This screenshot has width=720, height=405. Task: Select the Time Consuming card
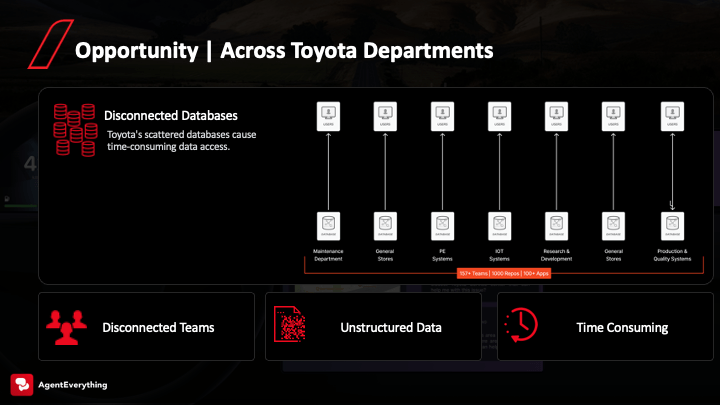pyautogui.click(x=605, y=326)
